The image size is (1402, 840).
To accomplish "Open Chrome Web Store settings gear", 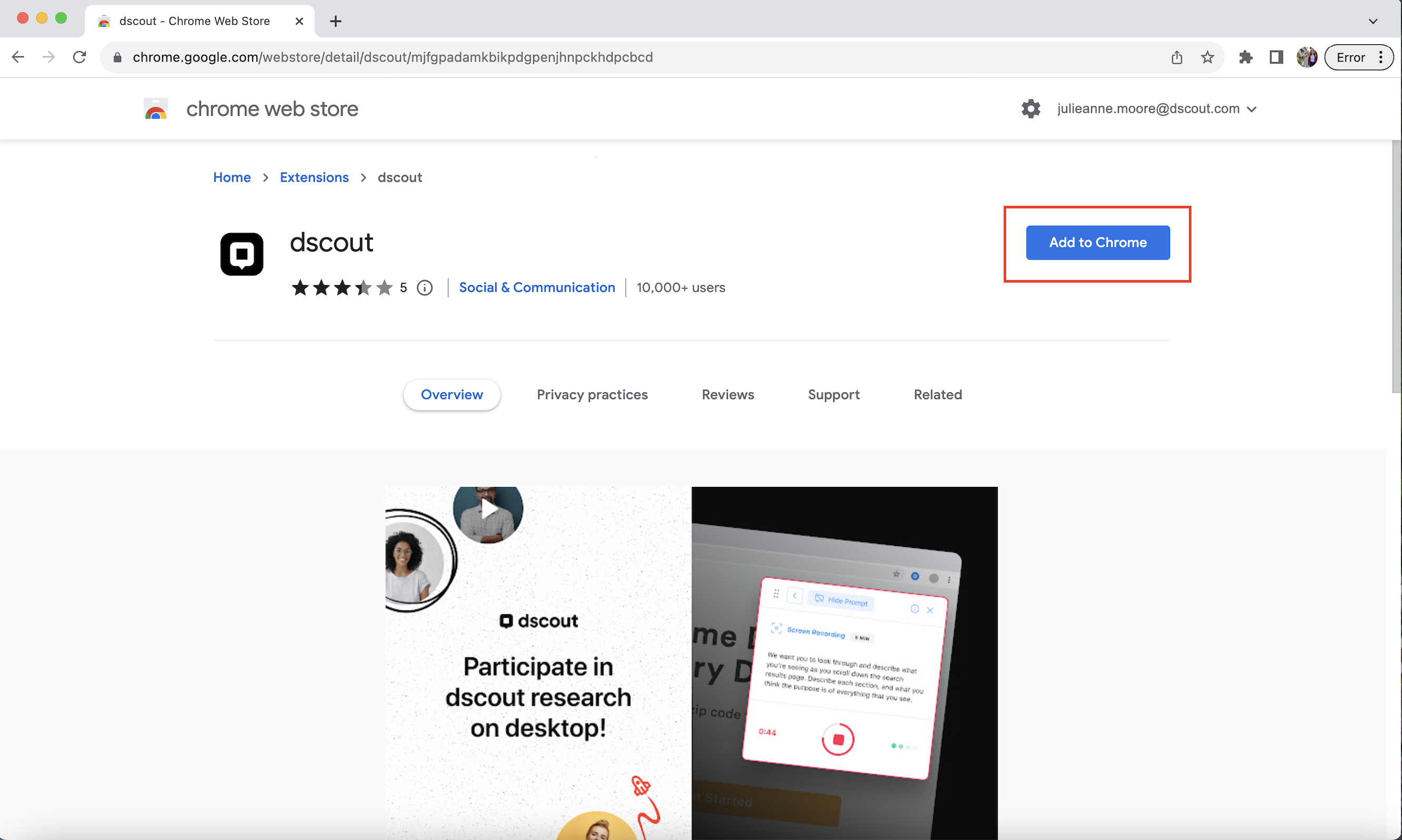I will [1030, 108].
